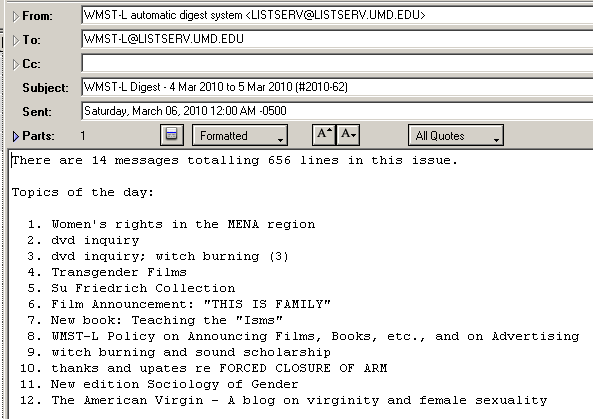The width and height of the screenshot is (593, 419).
Task: Click the 'Sent:' label
Action: [37, 112]
